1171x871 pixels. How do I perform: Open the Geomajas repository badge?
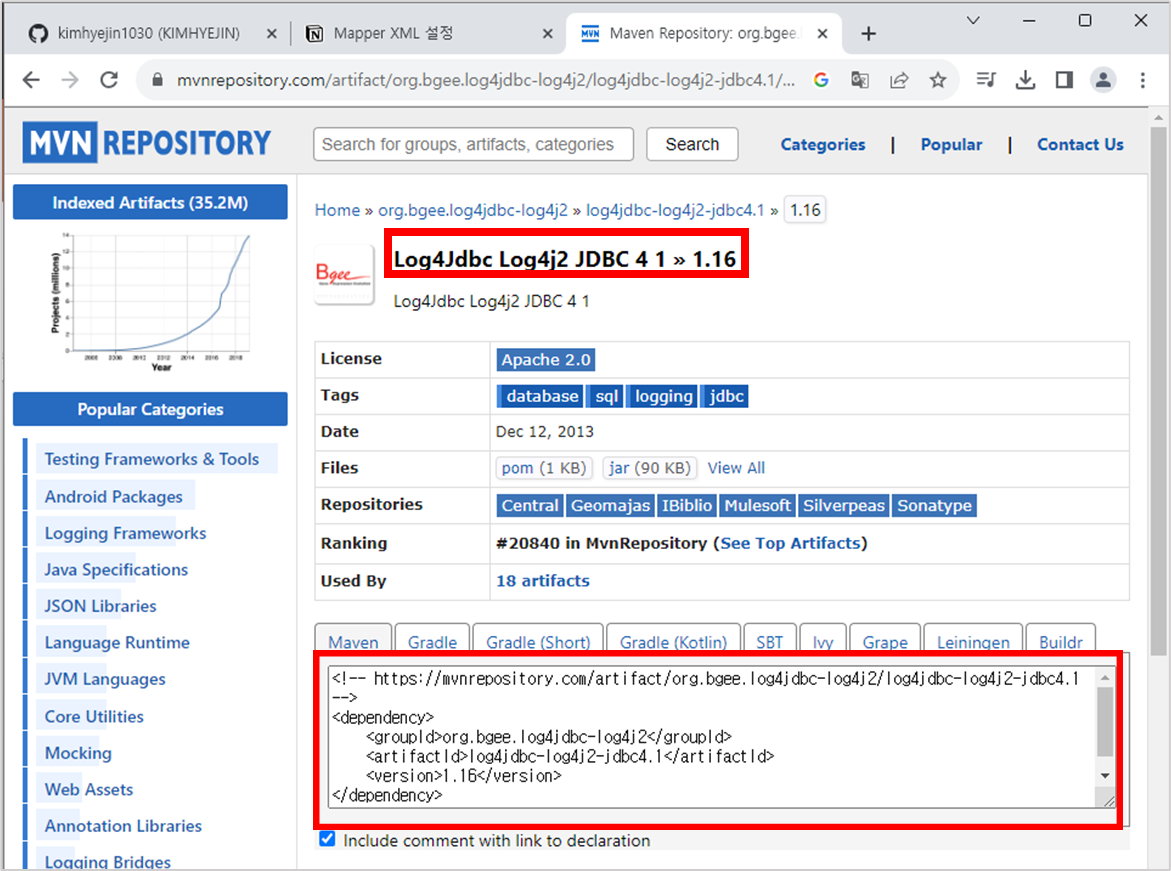pyautogui.click(x=610, y=506)
